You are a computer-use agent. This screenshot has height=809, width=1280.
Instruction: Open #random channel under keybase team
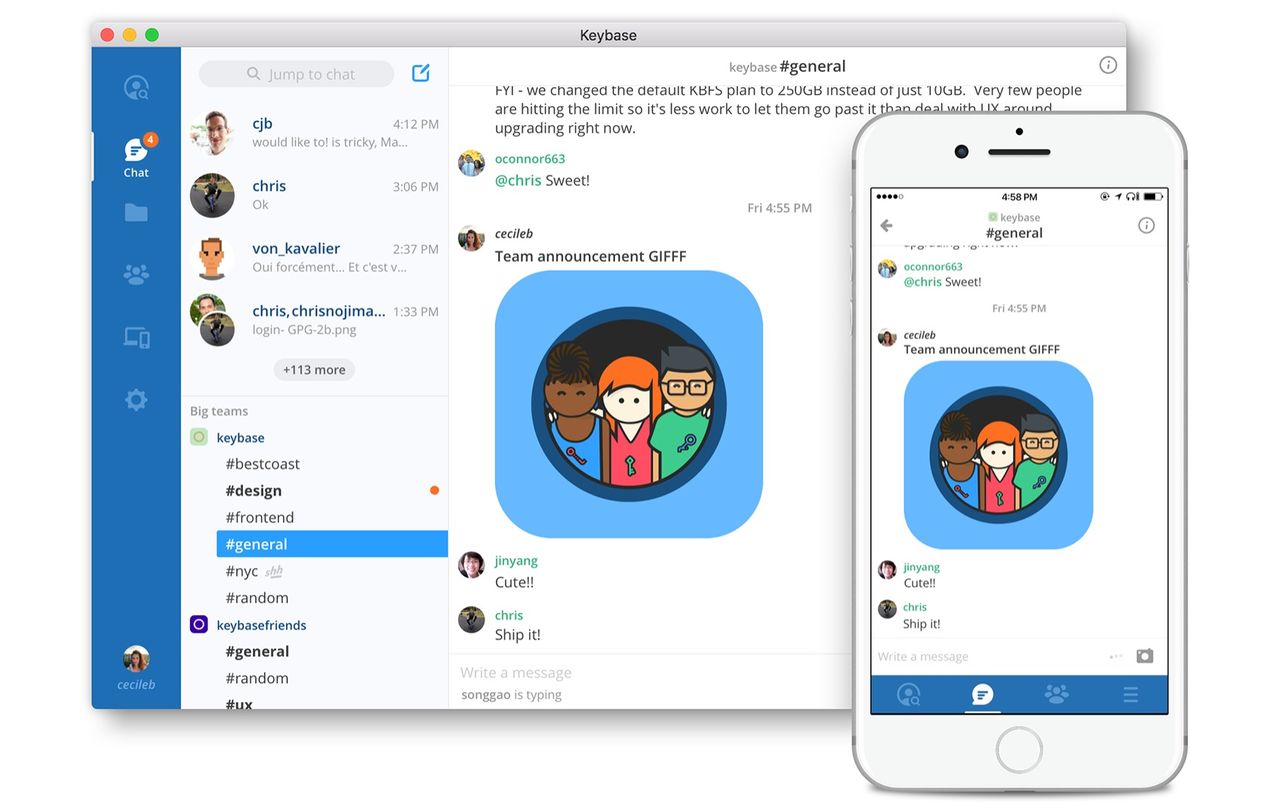click(257, 598)
